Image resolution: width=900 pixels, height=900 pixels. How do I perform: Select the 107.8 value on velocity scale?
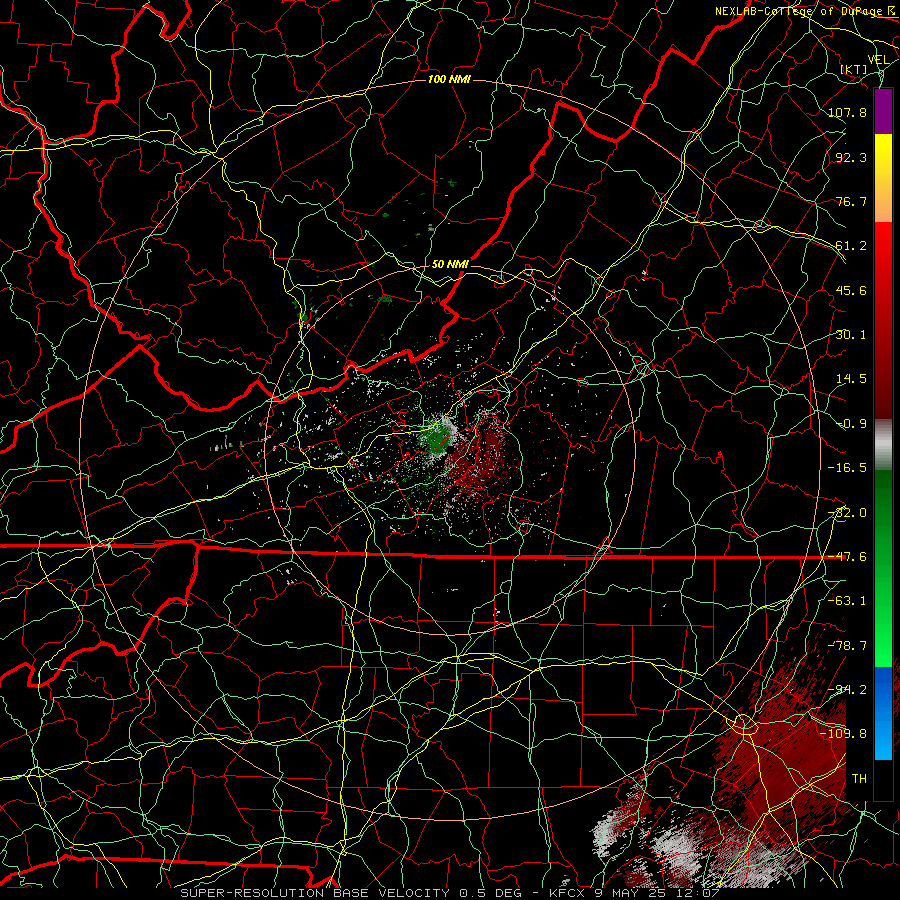[847, 112]
